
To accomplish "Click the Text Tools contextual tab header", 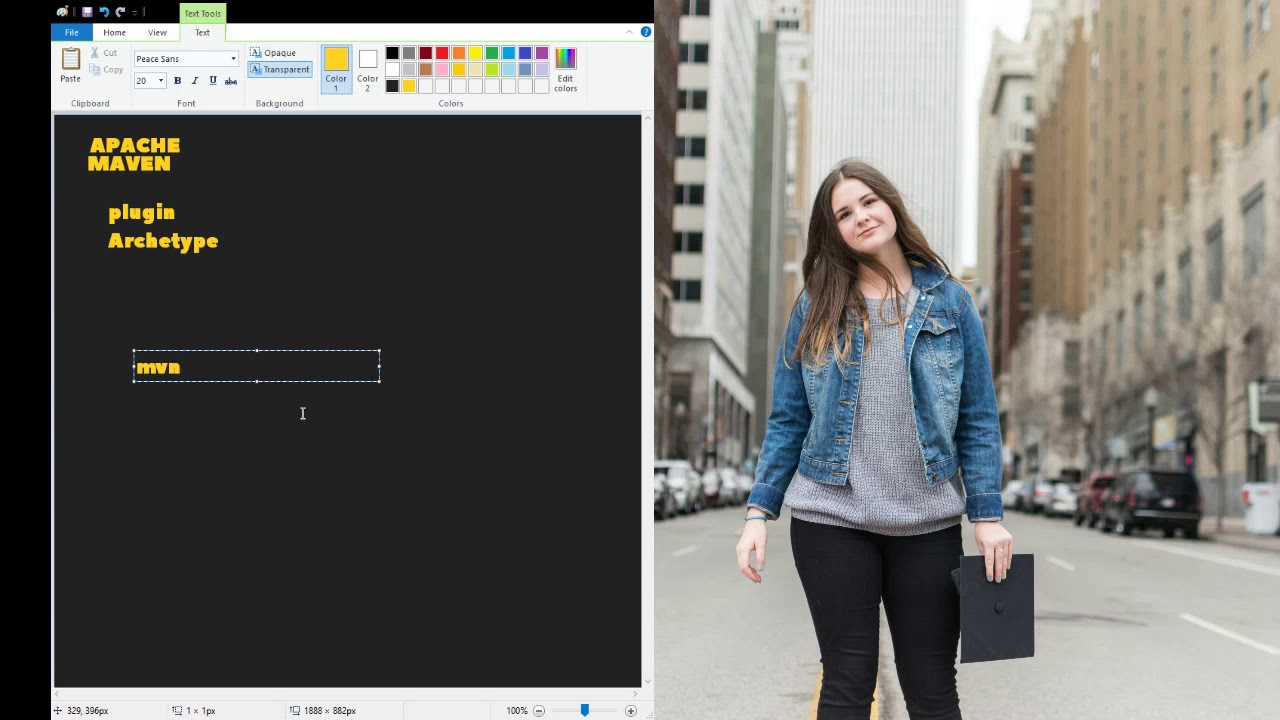I will [x=203, y=13].
